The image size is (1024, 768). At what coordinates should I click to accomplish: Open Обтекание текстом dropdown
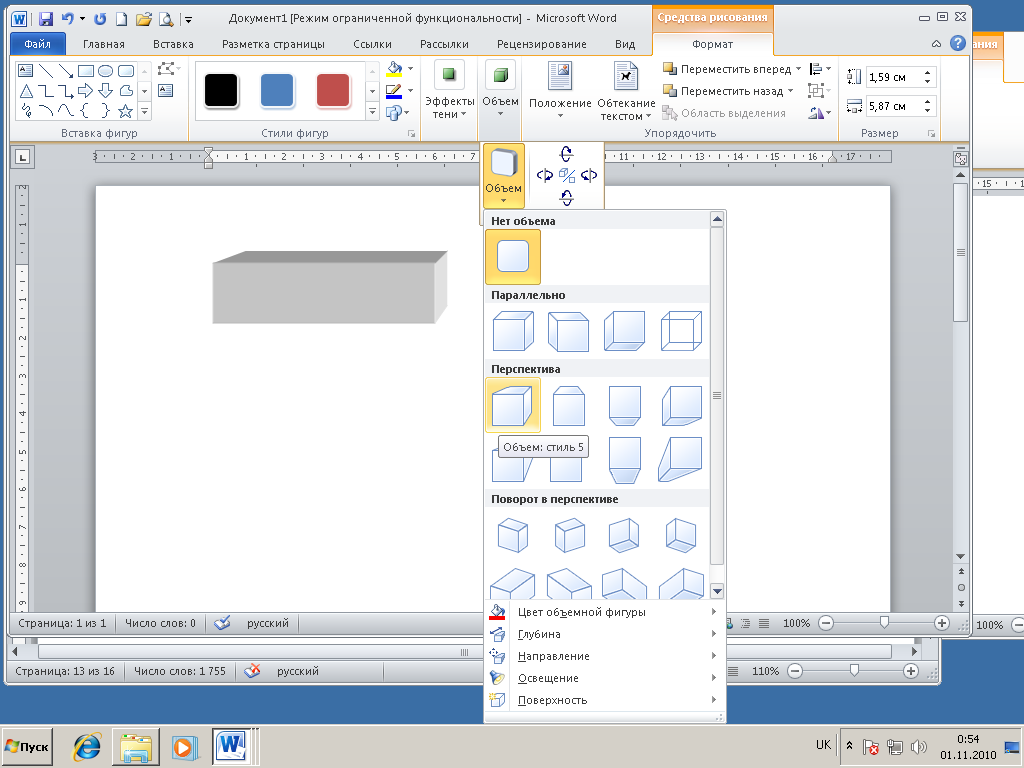(626, 90)
